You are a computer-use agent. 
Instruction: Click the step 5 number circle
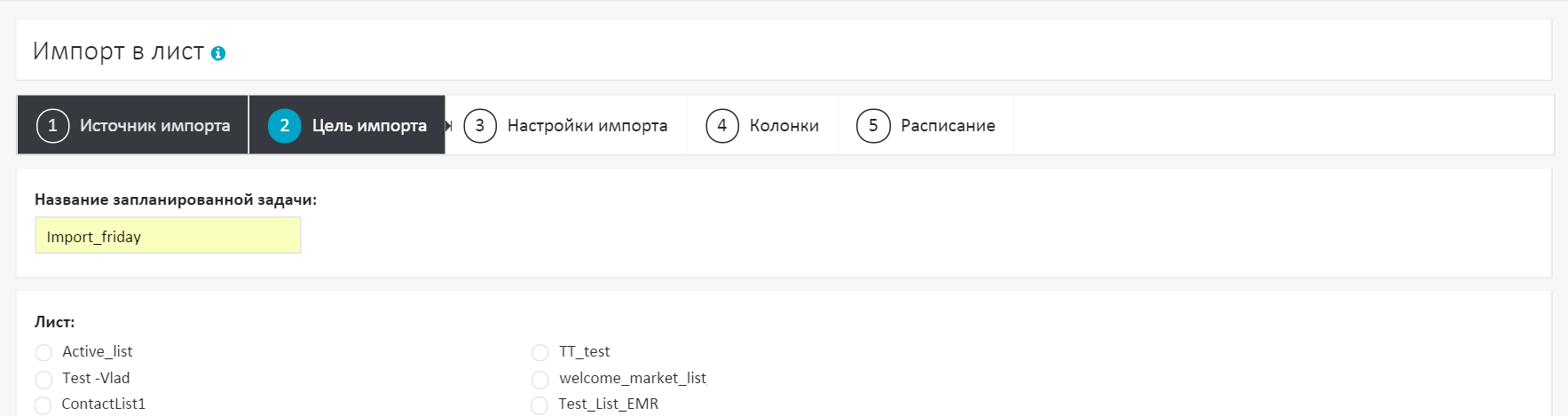click(x=873, y=126)
